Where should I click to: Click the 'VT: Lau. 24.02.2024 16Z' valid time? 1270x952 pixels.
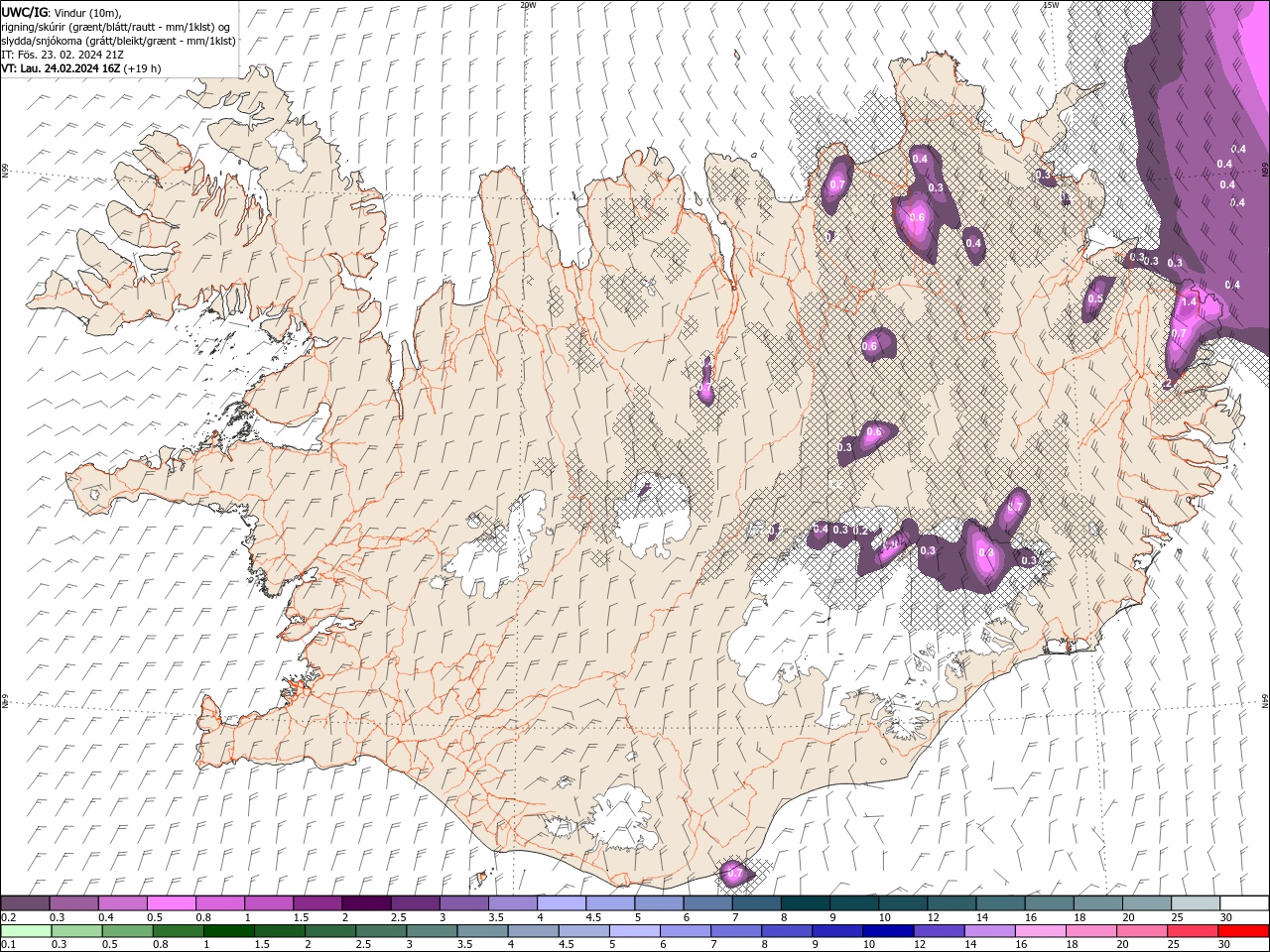[62, 68]
